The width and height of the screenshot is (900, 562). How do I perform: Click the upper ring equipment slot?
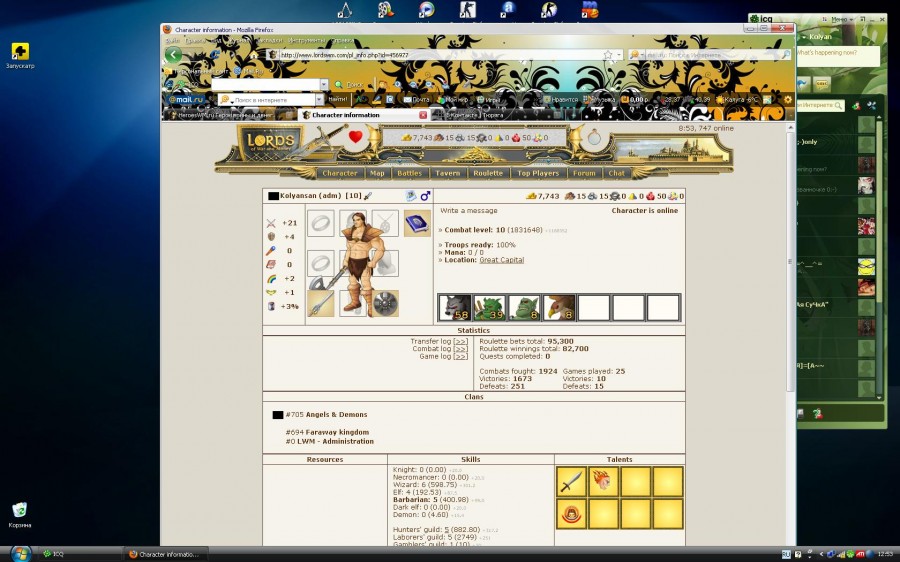tap(320, 223)
